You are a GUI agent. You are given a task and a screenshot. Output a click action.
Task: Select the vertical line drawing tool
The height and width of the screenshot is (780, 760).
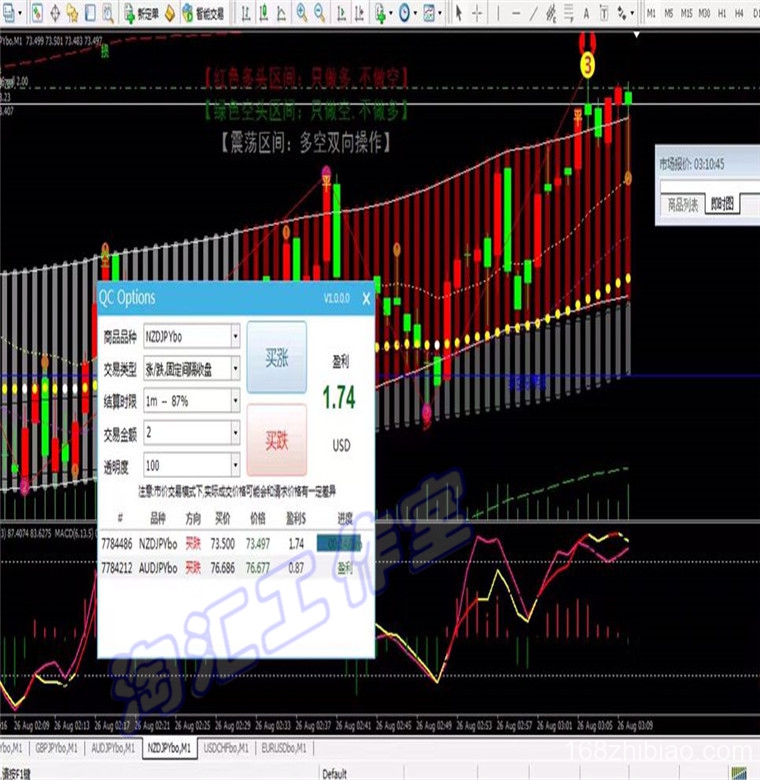[498, 13]
